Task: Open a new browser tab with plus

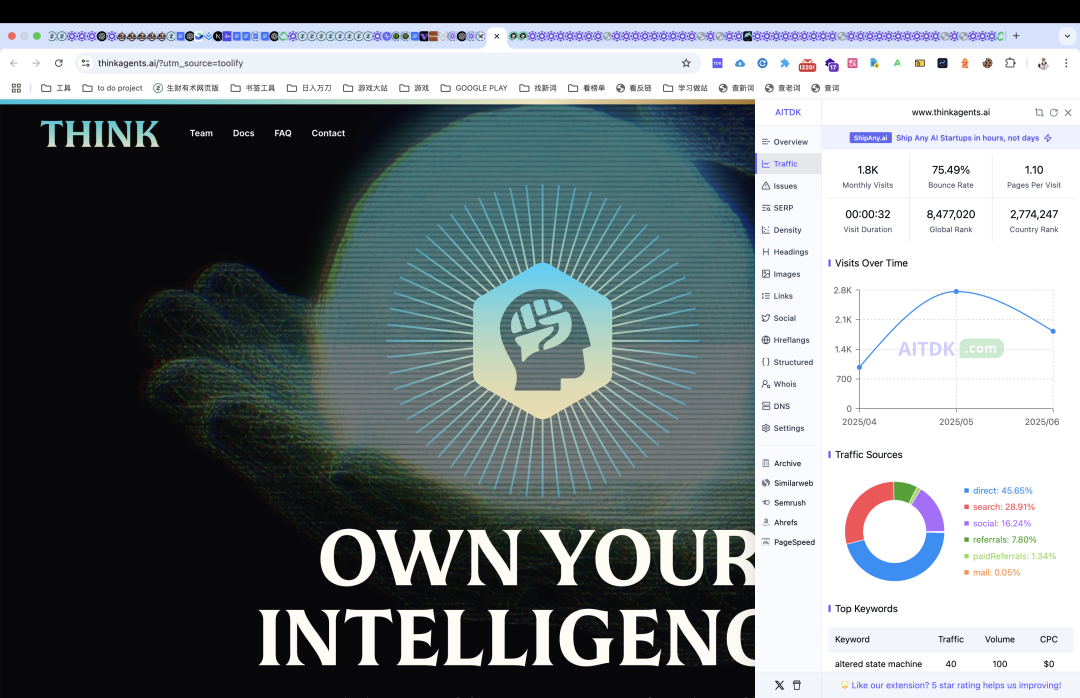Action: [1016, 36]
